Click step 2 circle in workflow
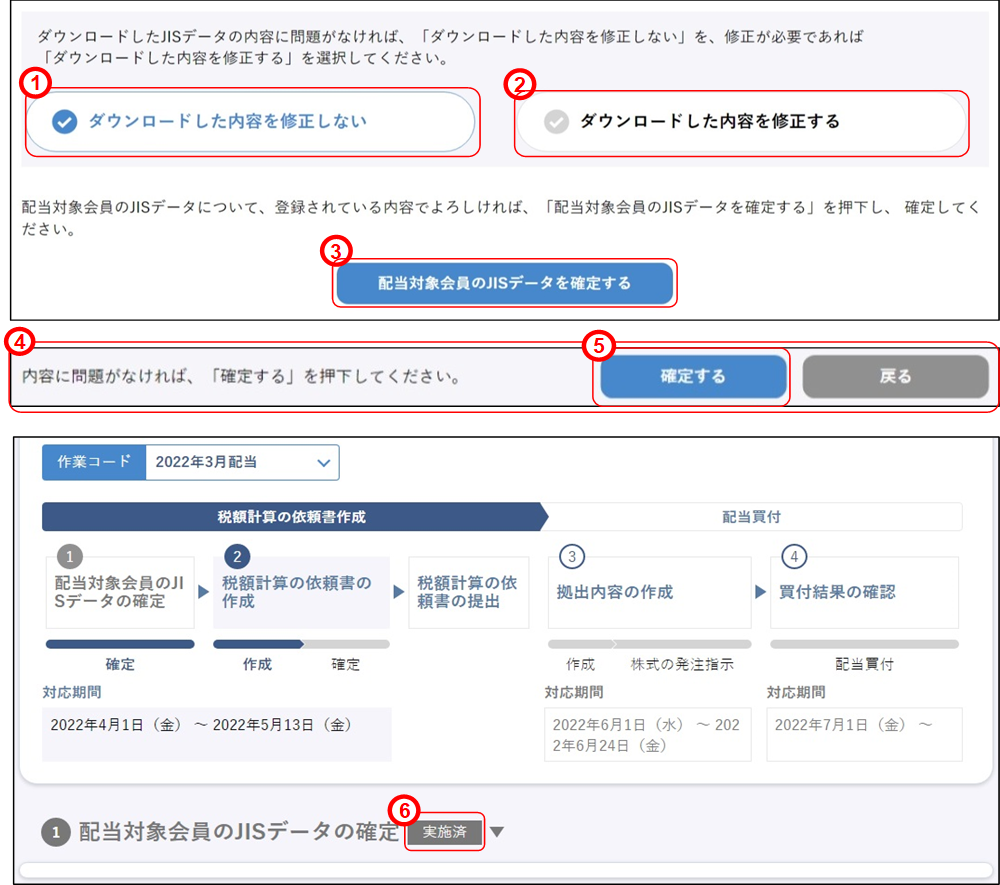 [237, 557]
